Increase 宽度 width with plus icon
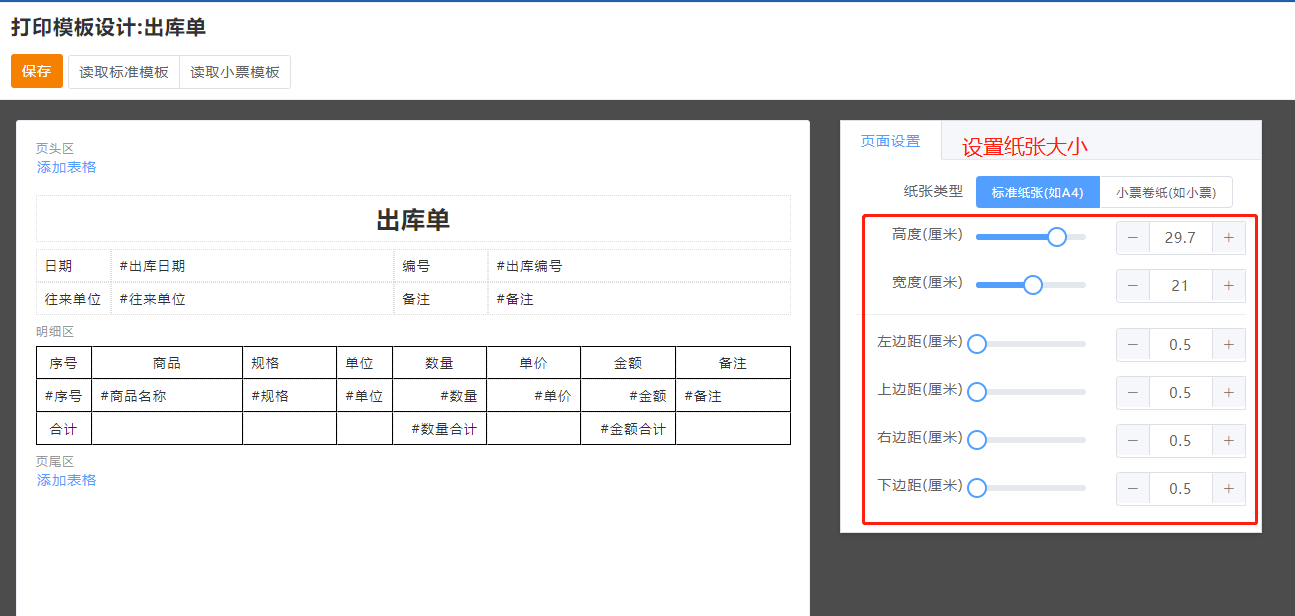The image size is (1295, 616). pyautogui.click(x=1228, y=286)
